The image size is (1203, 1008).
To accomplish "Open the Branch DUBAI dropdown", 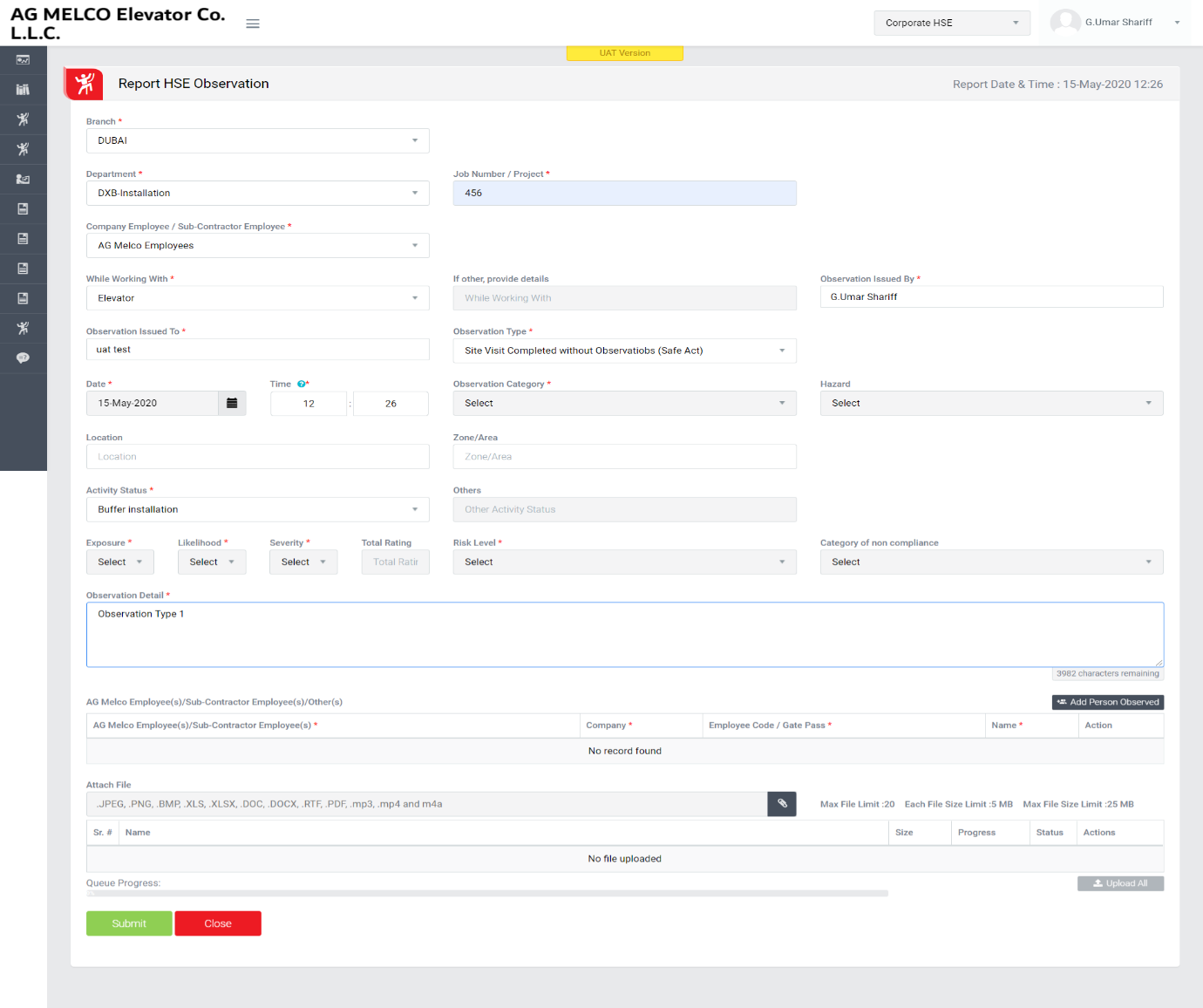I will tap(258, 140).
